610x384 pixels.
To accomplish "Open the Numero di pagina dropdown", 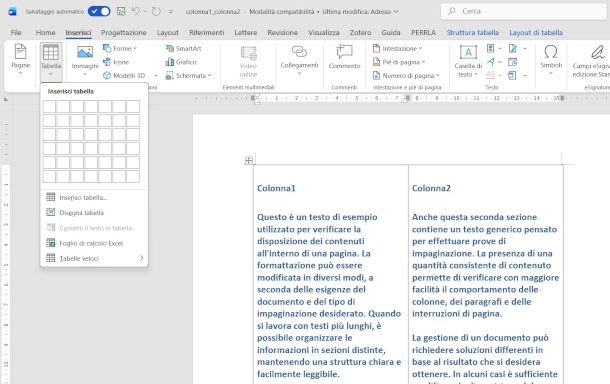I will 406,75.
